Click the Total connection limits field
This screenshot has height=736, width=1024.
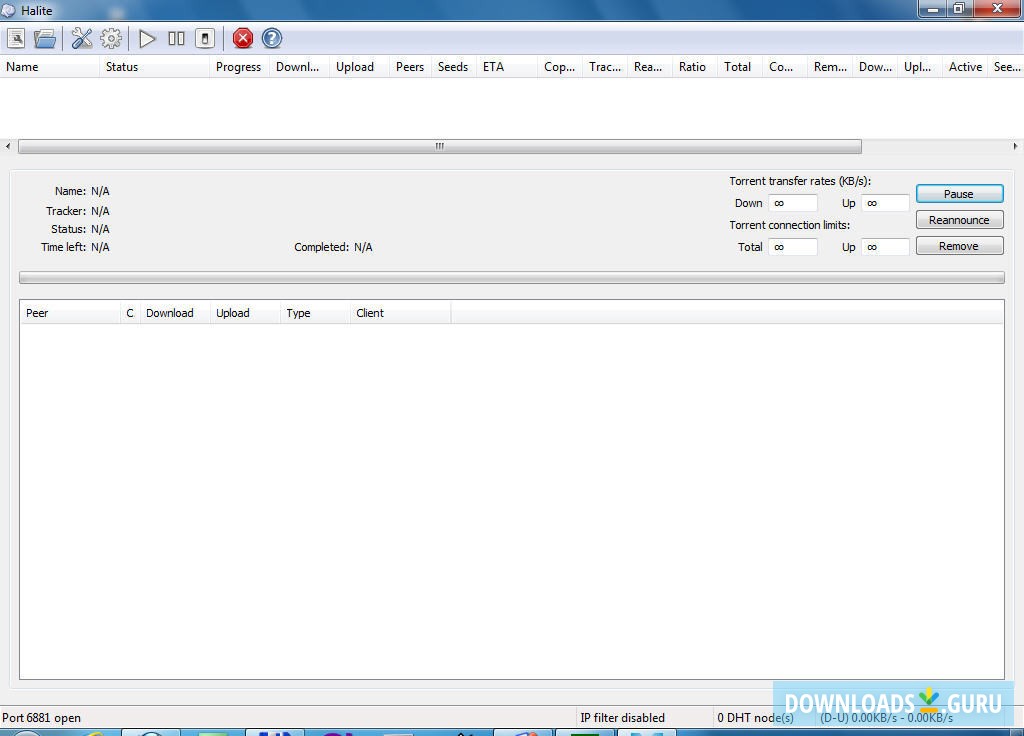tap(792, 246)
